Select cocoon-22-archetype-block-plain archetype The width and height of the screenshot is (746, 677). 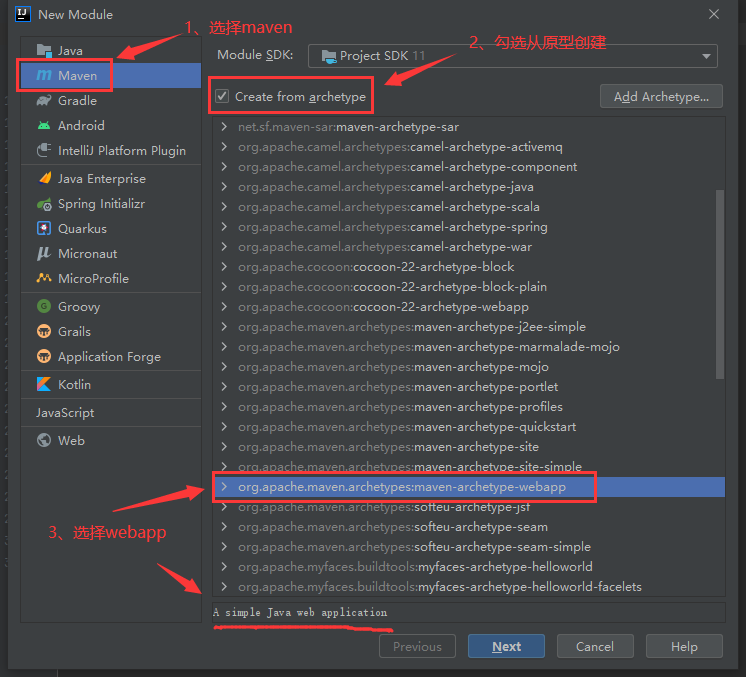(469, 286)
